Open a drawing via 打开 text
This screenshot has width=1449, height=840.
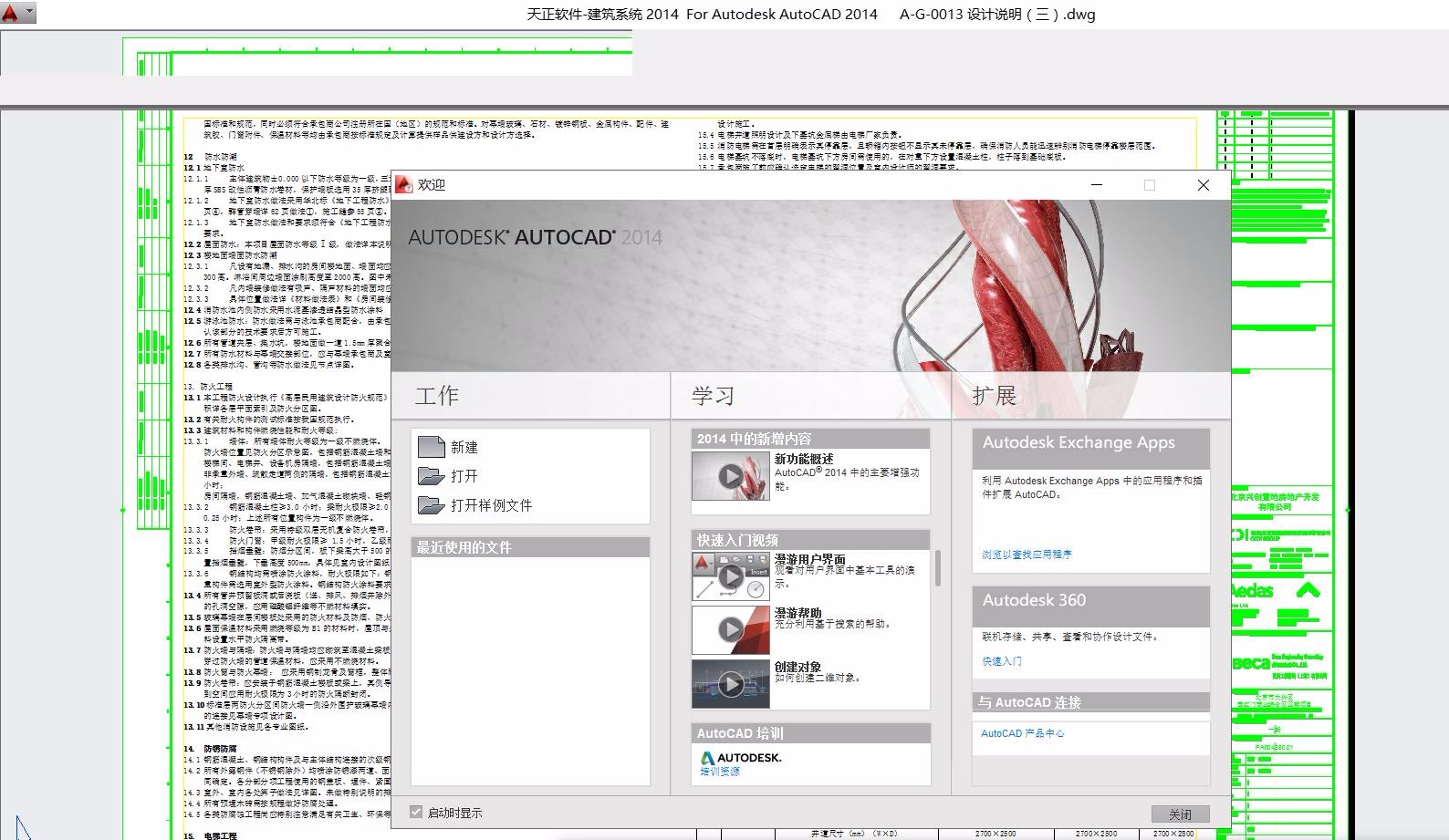(x=464, y=476)
